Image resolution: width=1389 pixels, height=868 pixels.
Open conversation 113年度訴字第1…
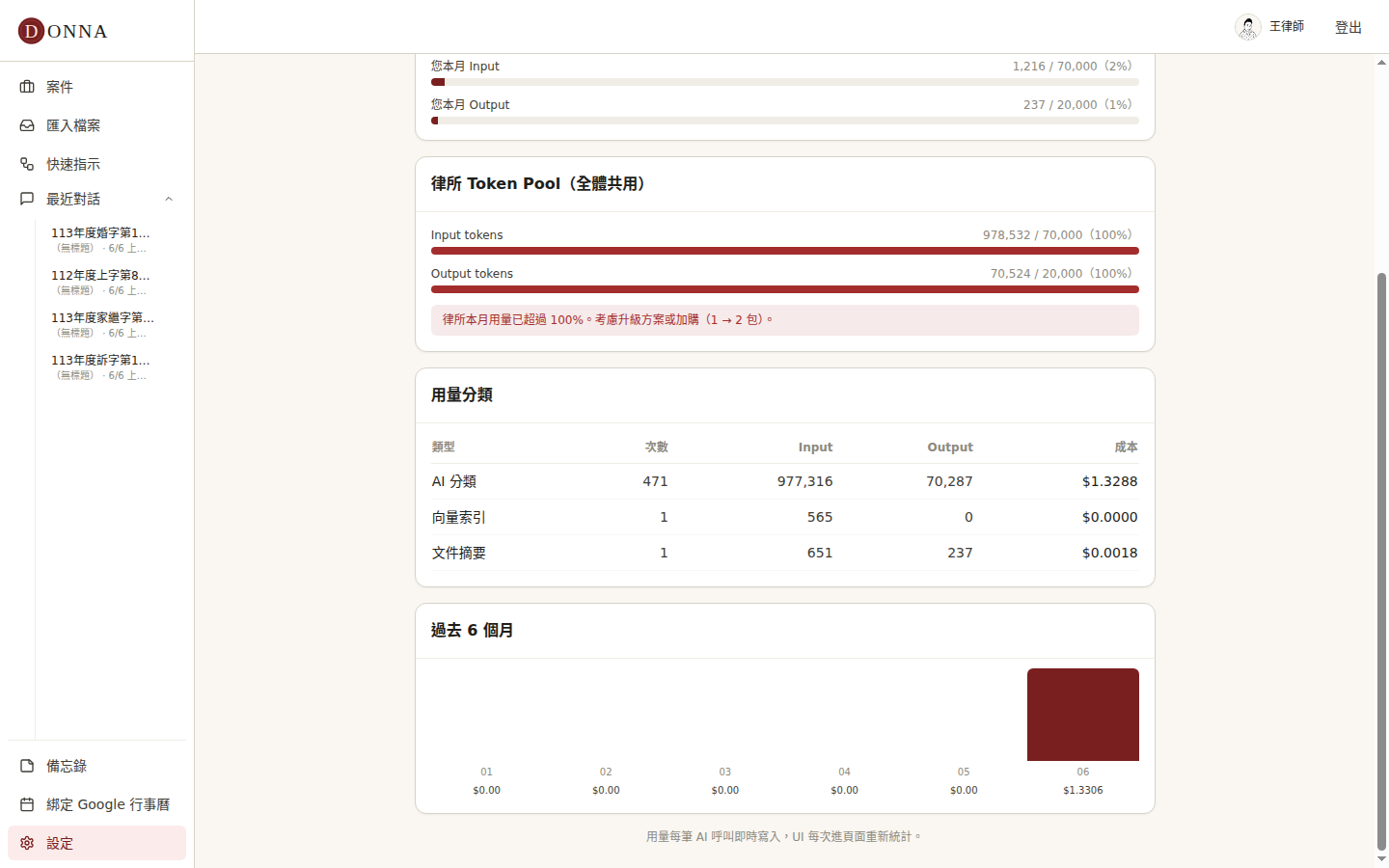point(111,366)
